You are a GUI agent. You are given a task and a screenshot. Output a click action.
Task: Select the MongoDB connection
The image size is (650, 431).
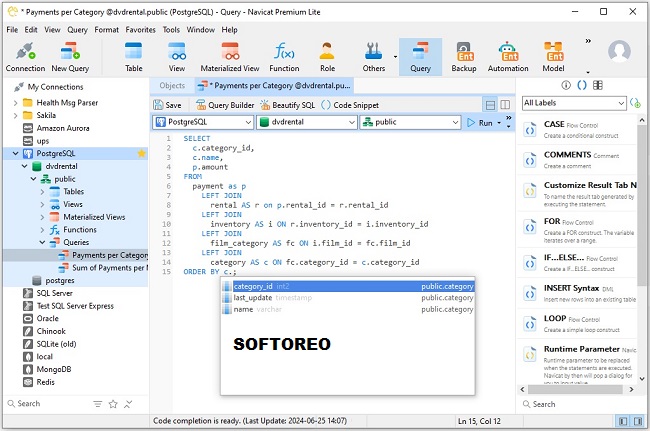pyautogui.click(x=53, y=369)
